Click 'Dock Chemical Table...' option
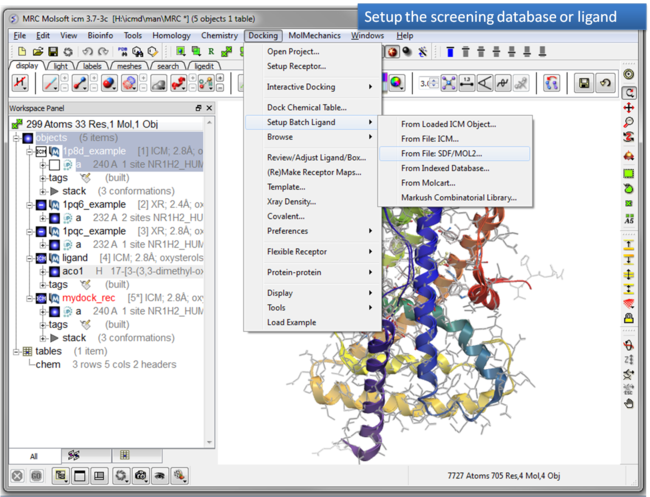Screen dimensions: 650x497 click(x=307, y=107)
